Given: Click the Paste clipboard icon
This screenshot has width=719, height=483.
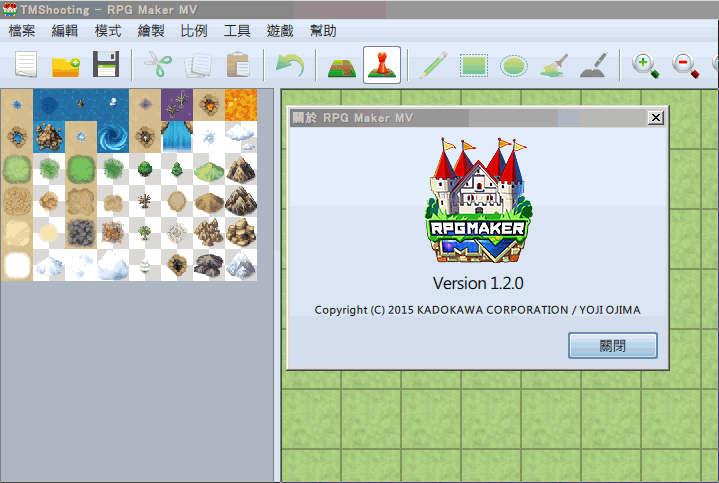Looking at the screenshot, I should (x=238, y=64).
